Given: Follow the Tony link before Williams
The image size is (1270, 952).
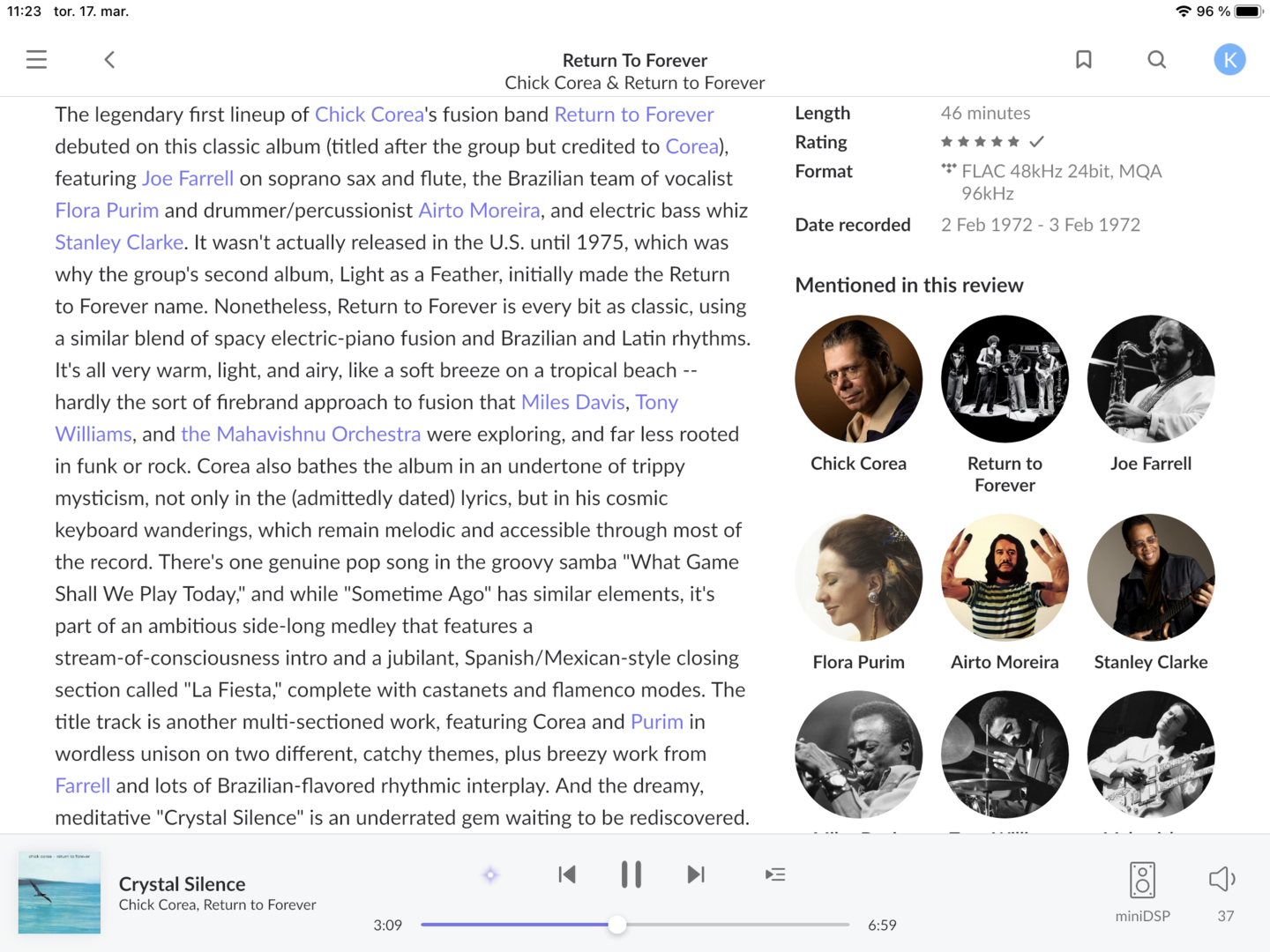Looking at the screenshot, I should (657, 402).
